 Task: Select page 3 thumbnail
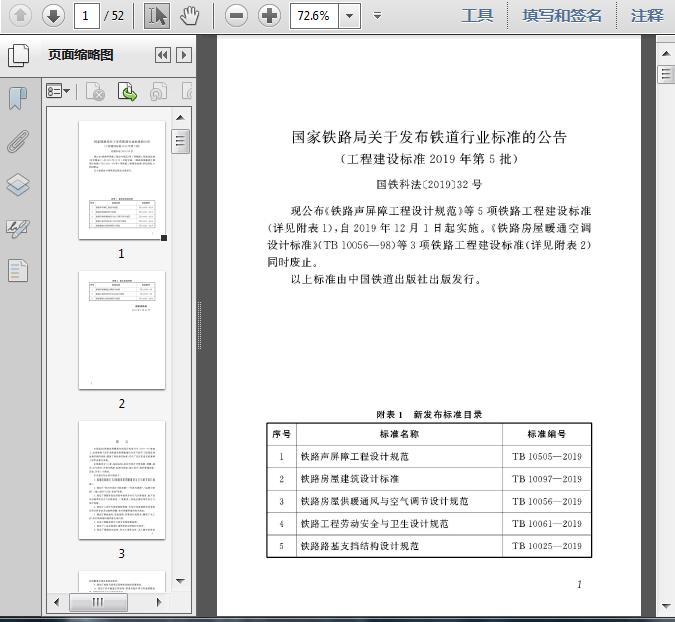click(x=122, y=480)
